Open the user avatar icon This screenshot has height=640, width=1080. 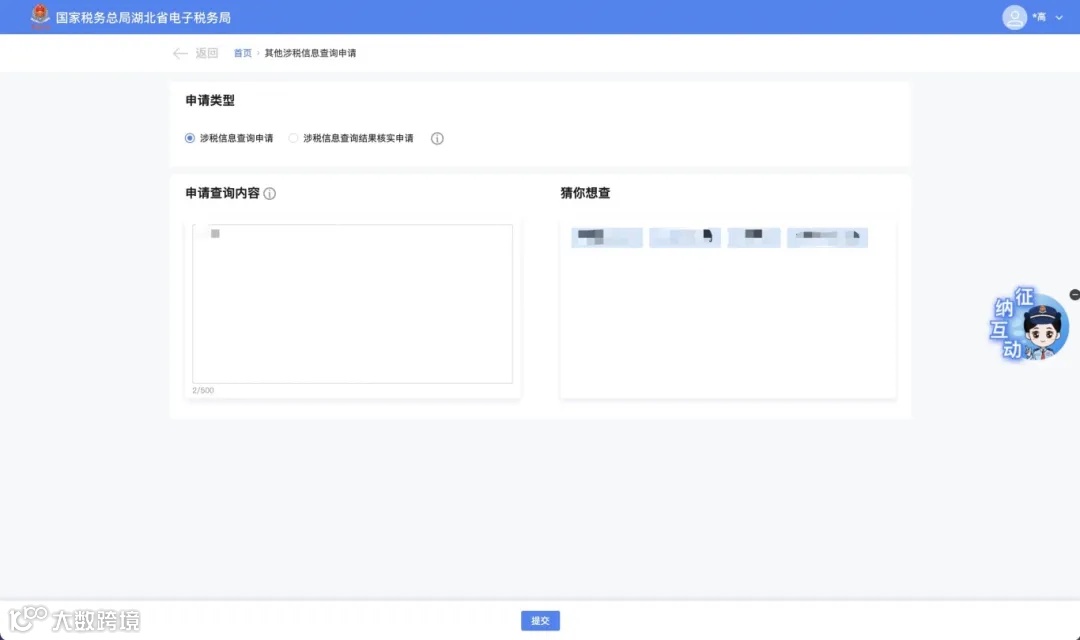(1014, 17)
